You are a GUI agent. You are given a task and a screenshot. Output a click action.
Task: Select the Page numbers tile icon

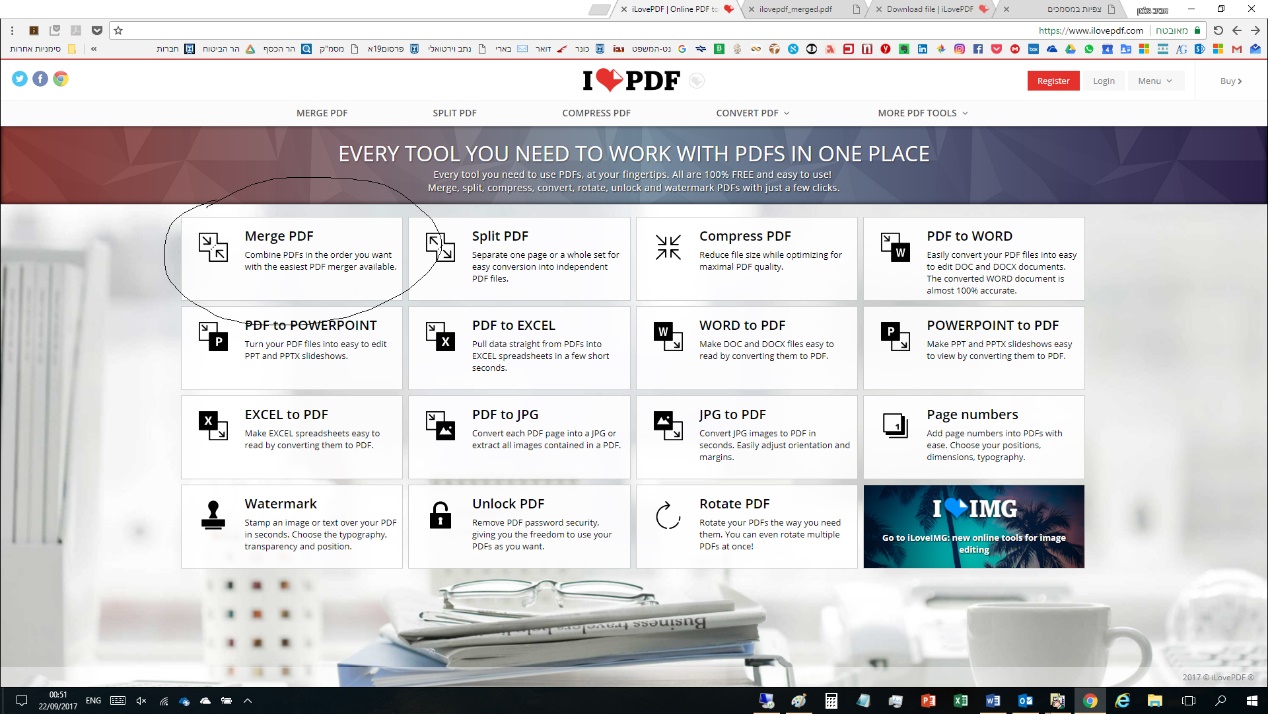point(895,425)
